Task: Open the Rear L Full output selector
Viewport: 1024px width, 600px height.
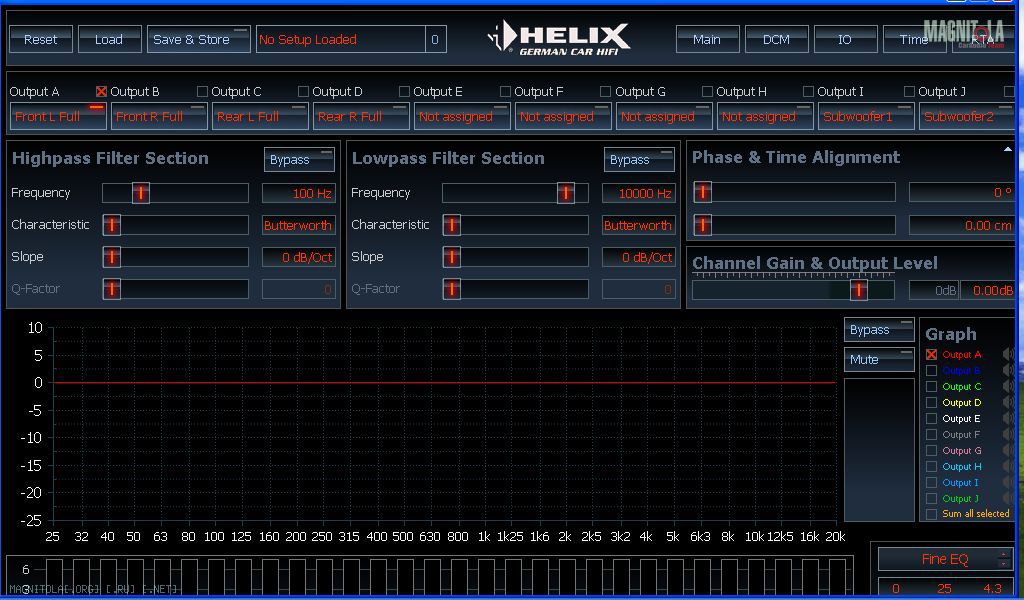Action: (260, 116)
